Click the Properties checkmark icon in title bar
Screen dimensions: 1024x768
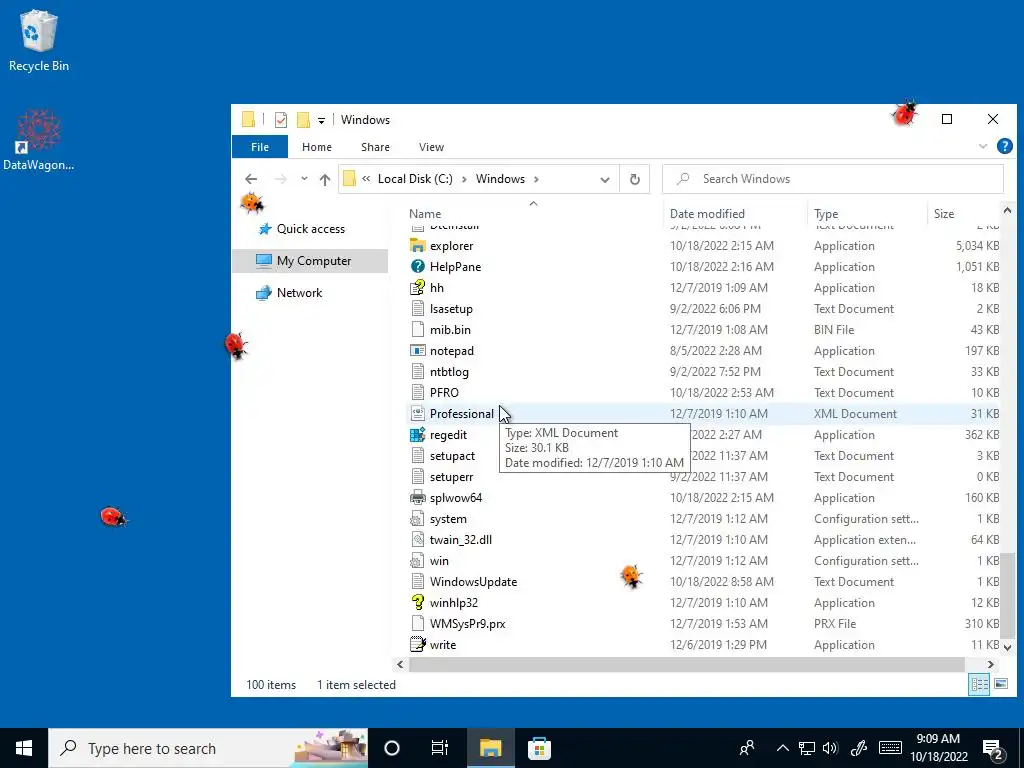[281, 120]
